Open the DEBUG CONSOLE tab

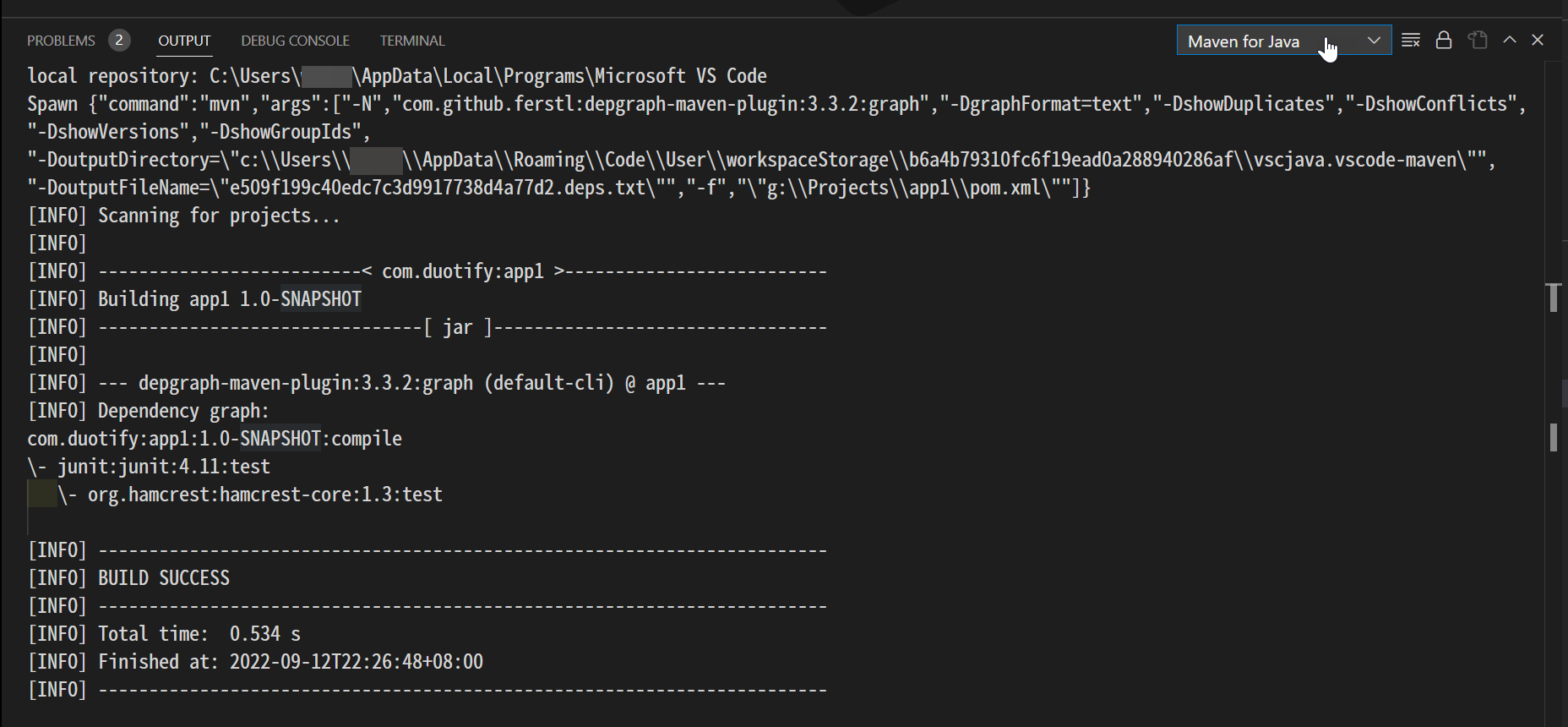[295, 41]
